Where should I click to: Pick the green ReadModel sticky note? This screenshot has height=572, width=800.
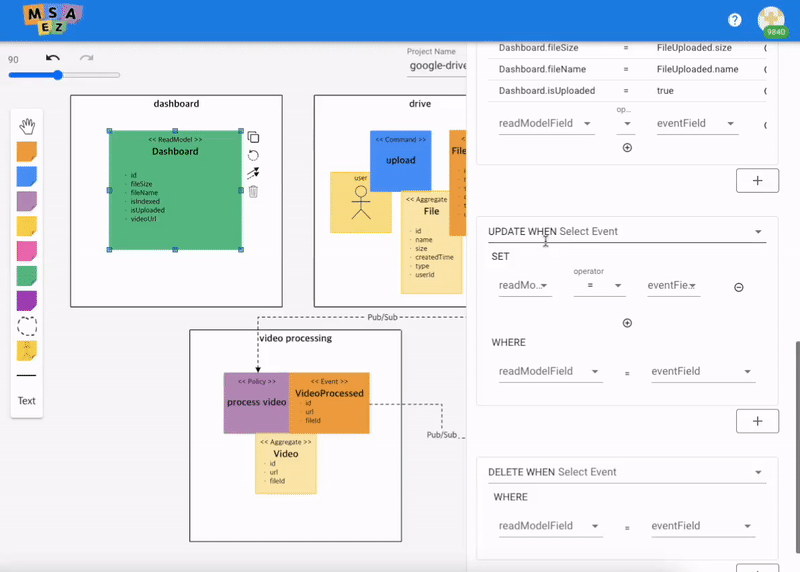[27, 276]
